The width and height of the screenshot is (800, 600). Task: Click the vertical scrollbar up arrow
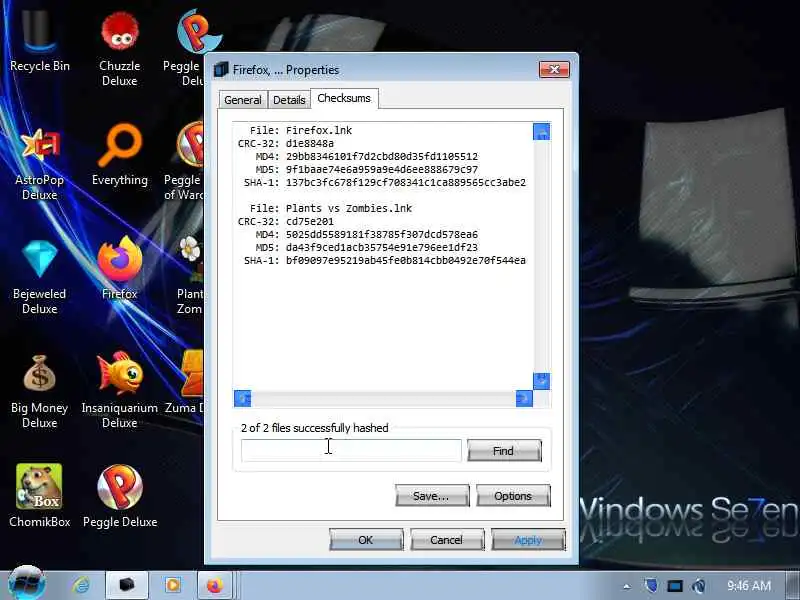(541, 132)
